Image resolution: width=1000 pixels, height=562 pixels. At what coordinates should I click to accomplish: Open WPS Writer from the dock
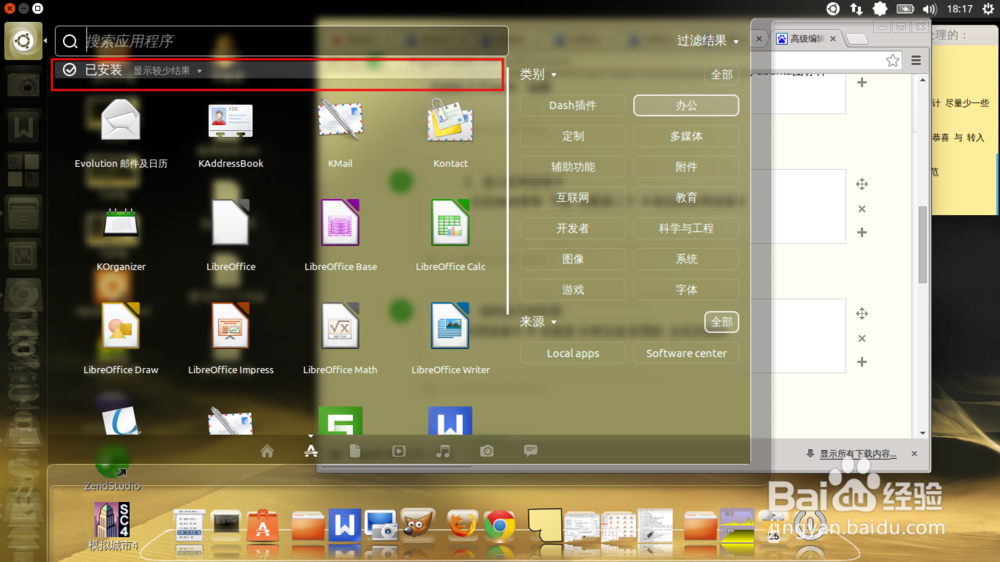[344, 525]
